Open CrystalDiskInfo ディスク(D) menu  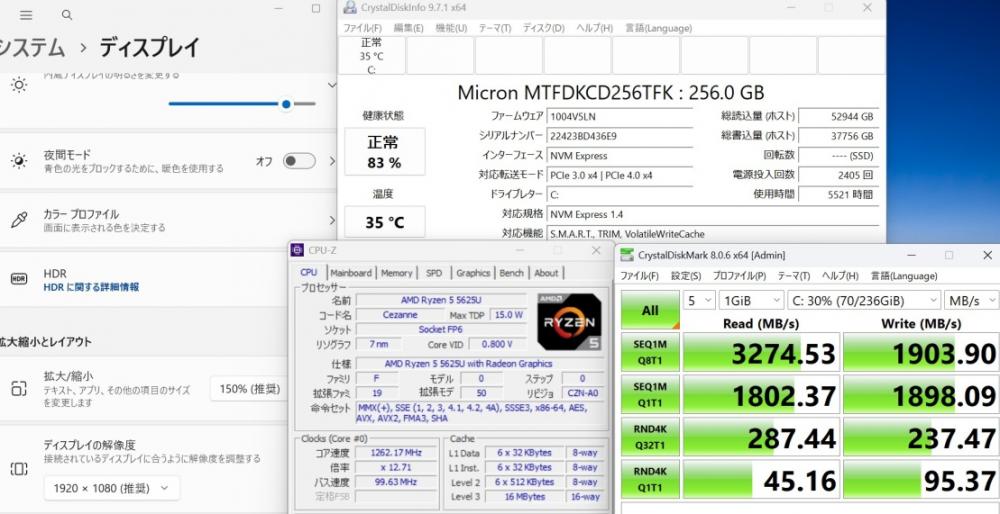click(543, 28)
